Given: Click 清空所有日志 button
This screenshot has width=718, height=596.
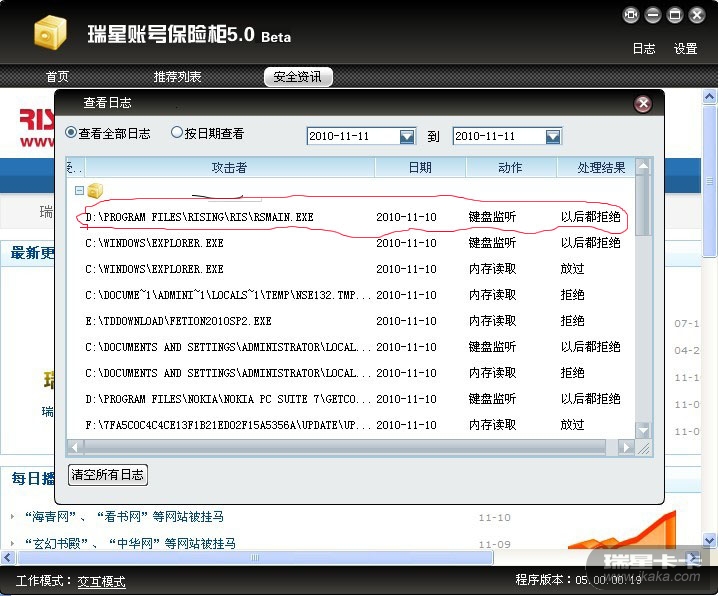Looking at the screenshot, I should [x=108, y=475].
